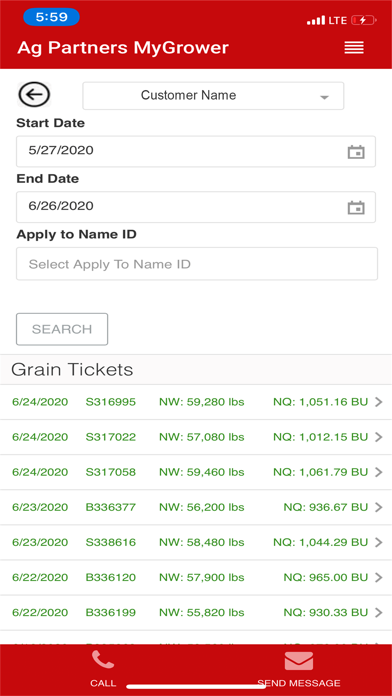Tap the back arrow icon
392x696 pixels.
pyautogui.click(x=34, y=95)
